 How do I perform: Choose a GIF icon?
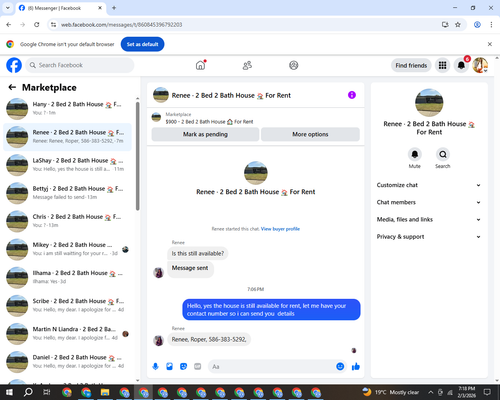[198, 367]
